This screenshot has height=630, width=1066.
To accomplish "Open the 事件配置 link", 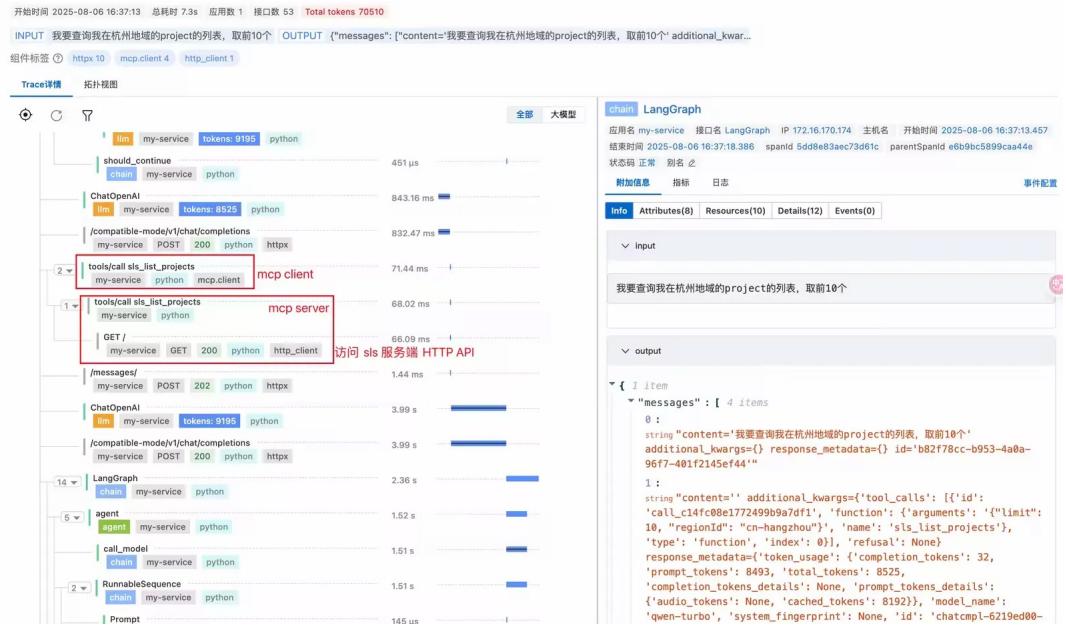I will pos(1040,183).
